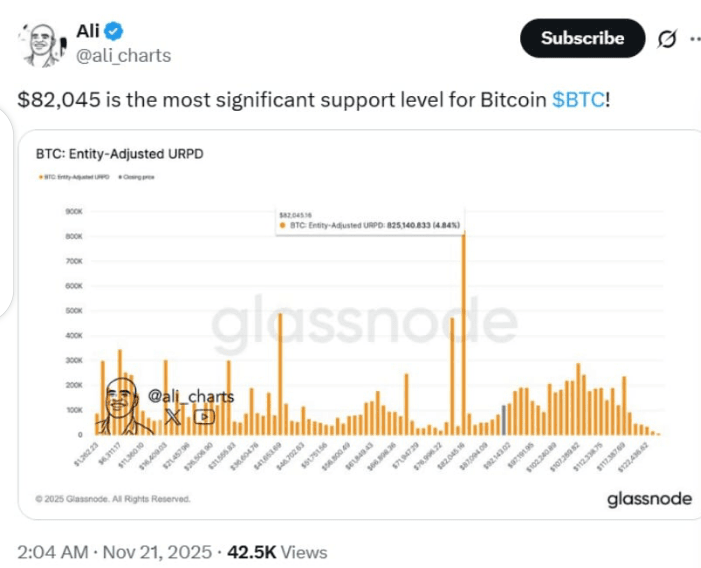Image resolution: width=701 pixels, height=568 pixels.
Task: Open the $BTC cashtag link
Action: (x=578, y=100)
